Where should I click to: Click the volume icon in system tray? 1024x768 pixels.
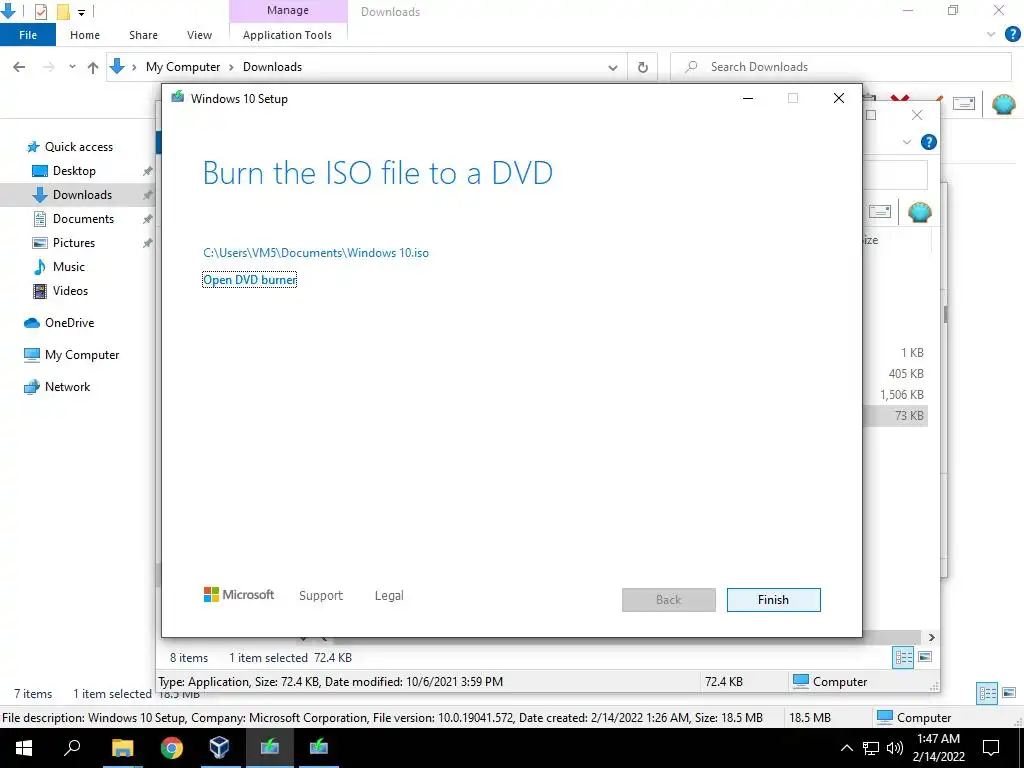click(895, 748)
